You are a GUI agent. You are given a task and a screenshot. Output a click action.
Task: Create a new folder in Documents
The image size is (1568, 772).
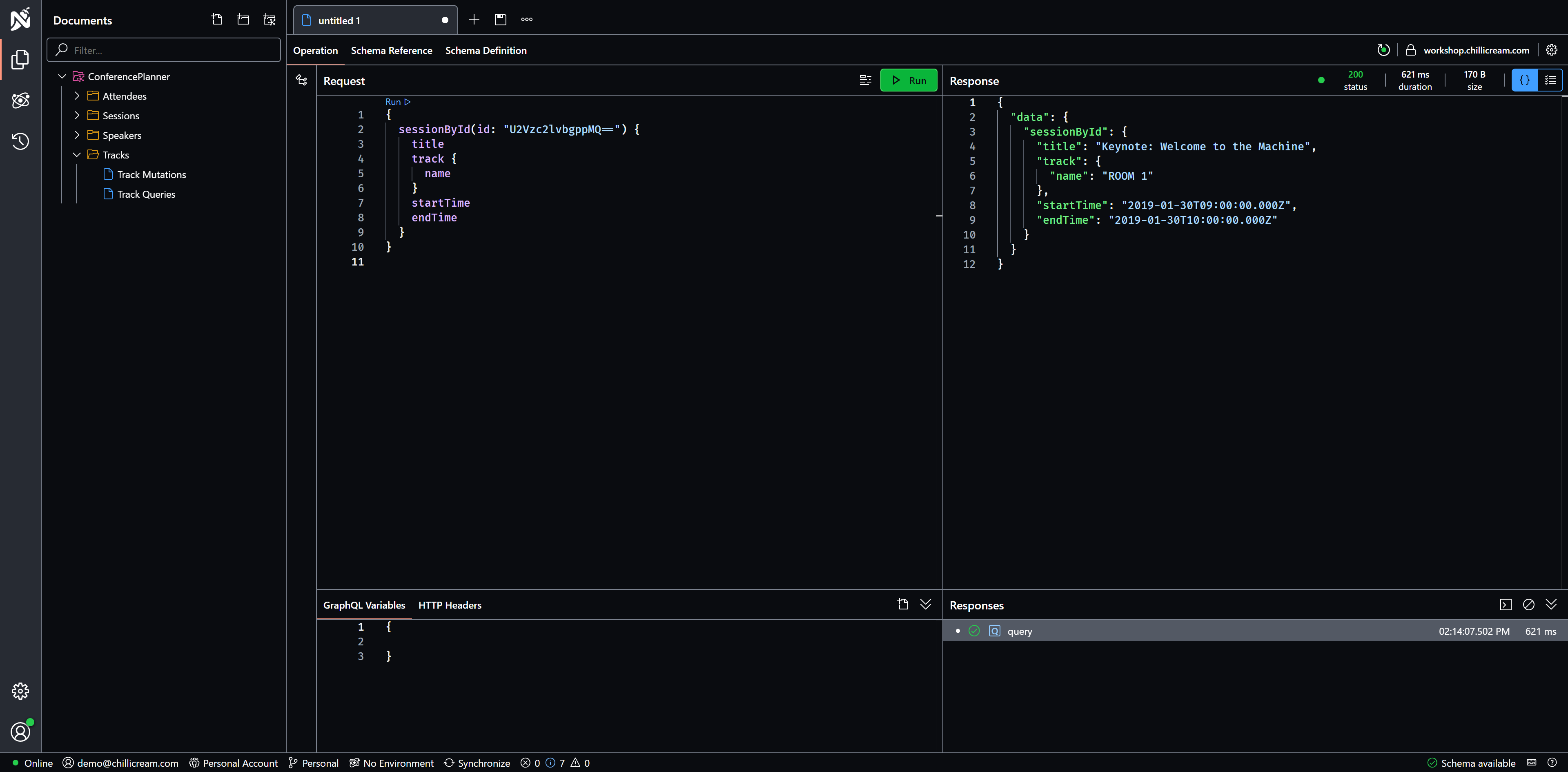pyautogui.click(x=243, y=20)
